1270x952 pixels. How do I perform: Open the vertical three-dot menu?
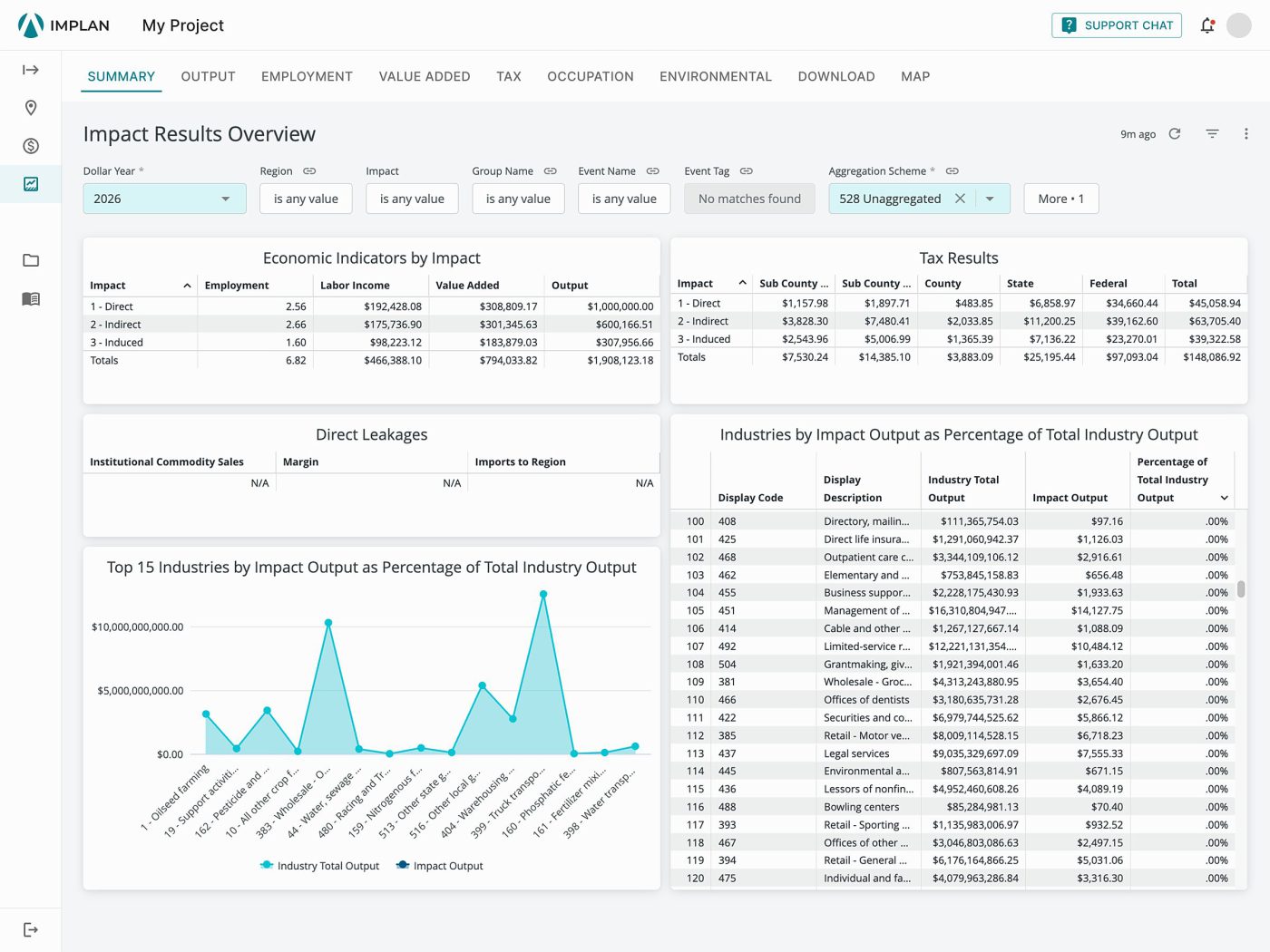pos(1246,133)
